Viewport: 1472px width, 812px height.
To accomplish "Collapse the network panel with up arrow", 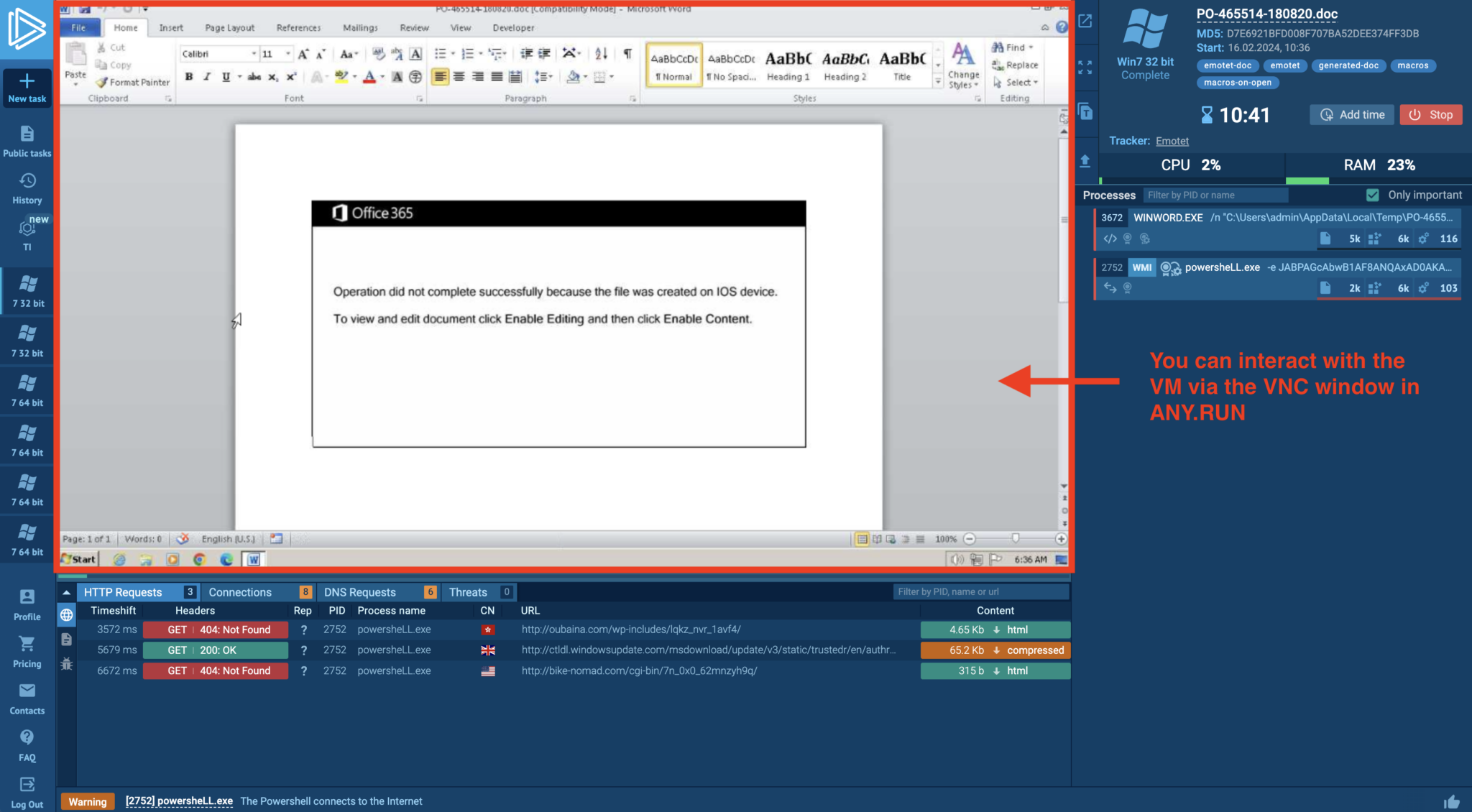I will coord(66,592).
